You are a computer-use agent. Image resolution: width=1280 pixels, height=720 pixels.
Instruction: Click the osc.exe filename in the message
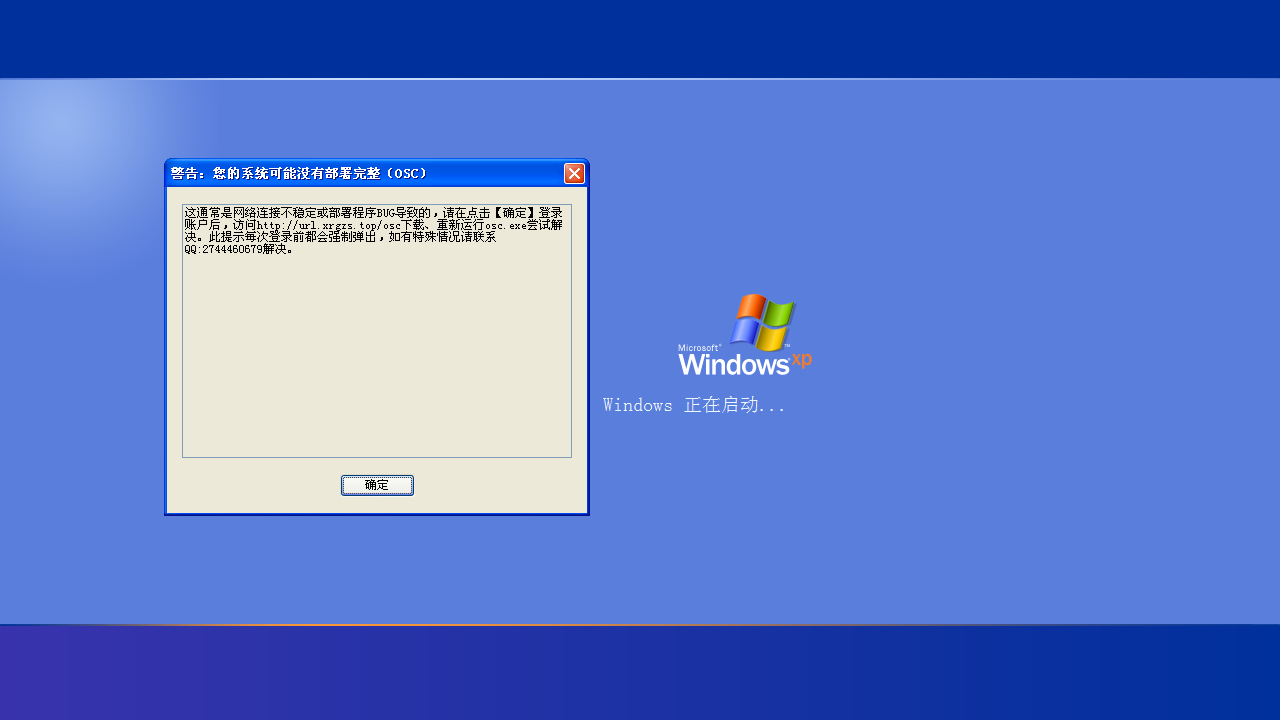pyautogui.click(x=505, y=225)
